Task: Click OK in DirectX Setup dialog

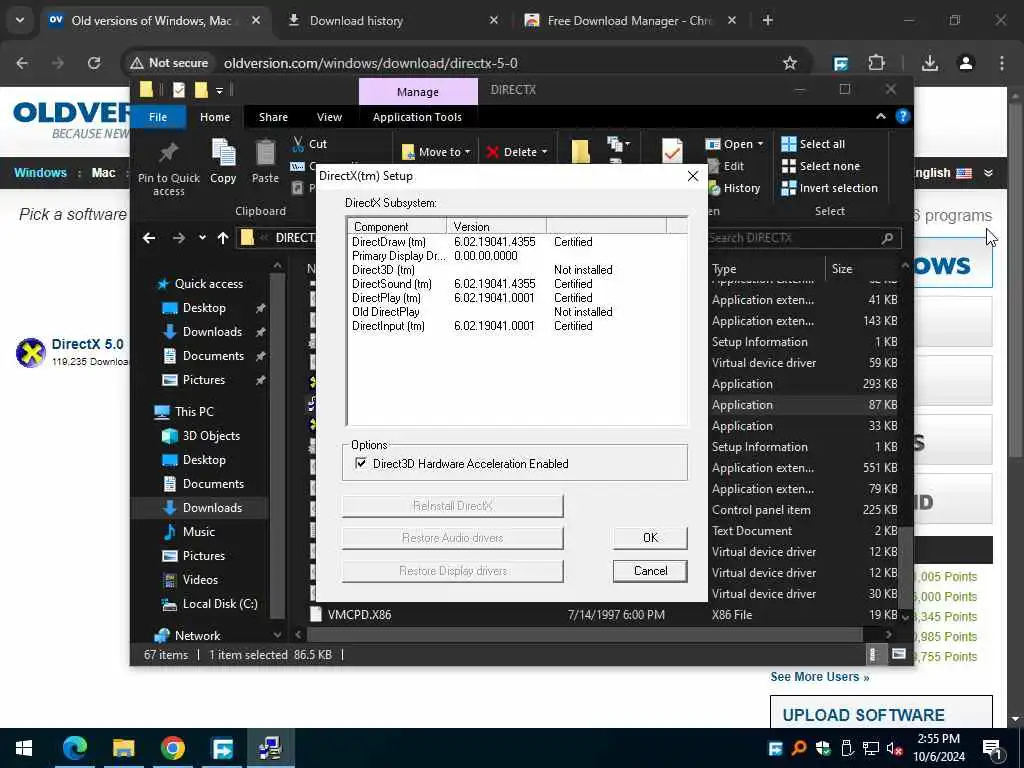Action: (650, 537)
